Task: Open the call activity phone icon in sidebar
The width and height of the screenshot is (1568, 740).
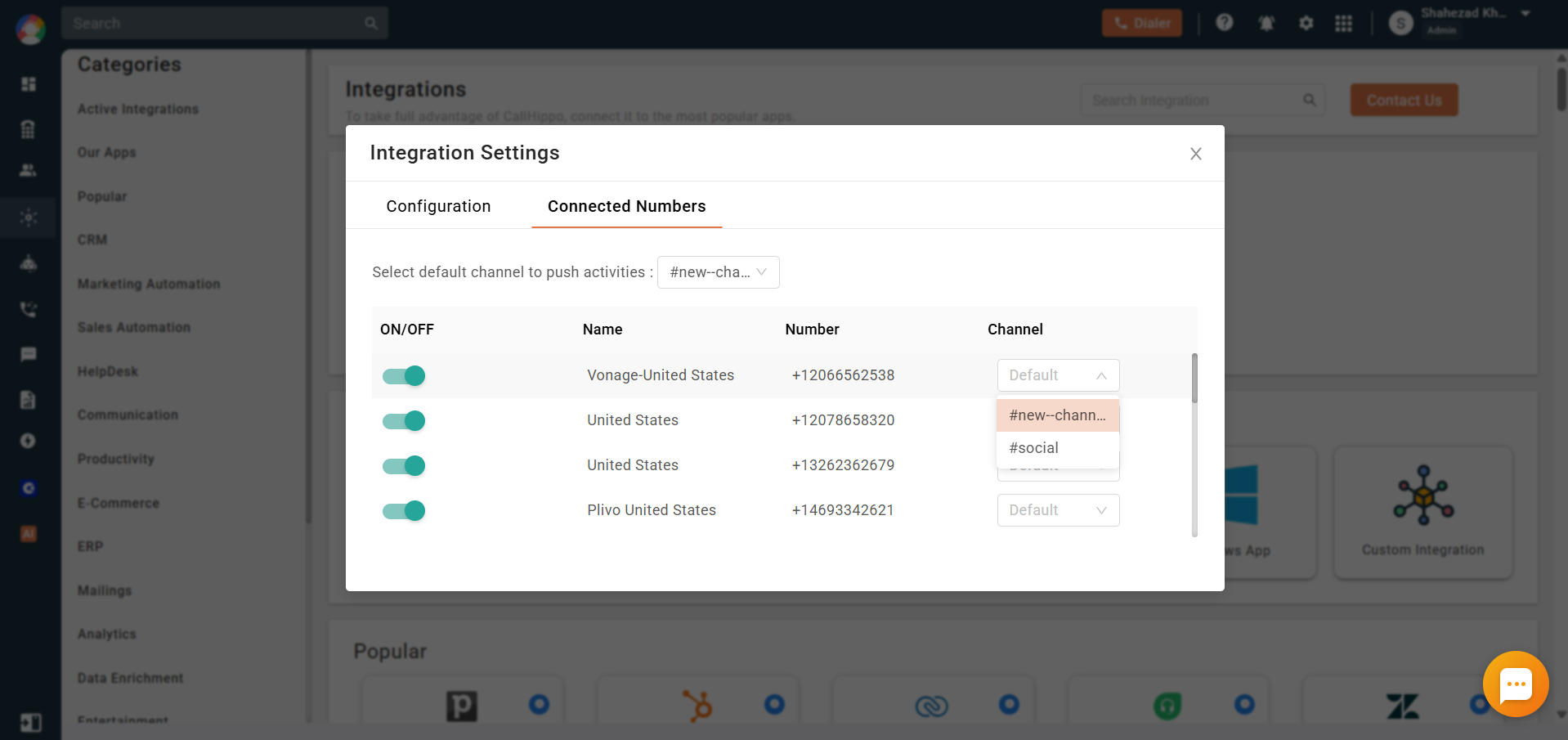Action: coord(29,309)
